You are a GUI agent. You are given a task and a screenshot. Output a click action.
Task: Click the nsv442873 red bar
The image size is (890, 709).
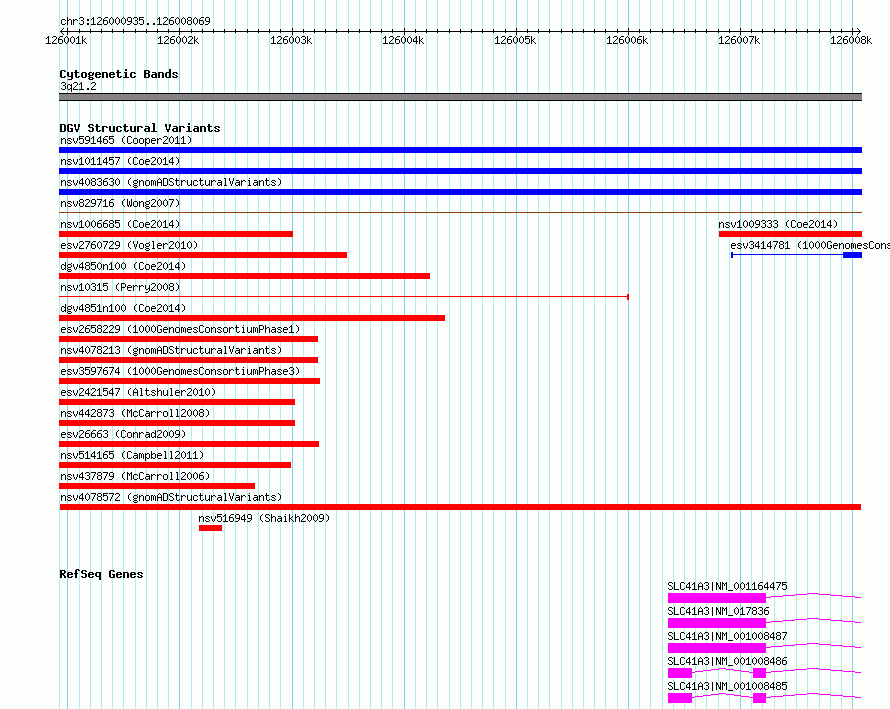point(177,423)
